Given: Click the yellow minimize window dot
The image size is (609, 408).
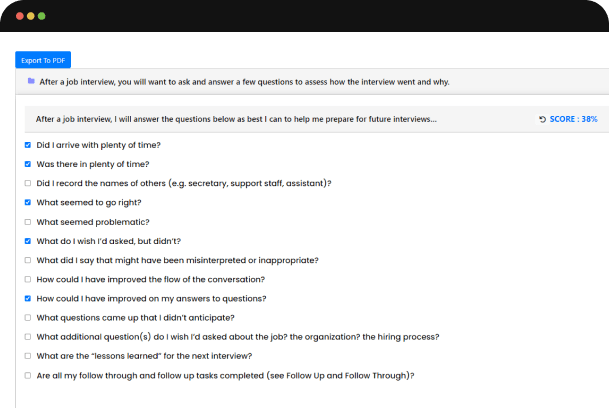Looking at the screenshot, I should pyautogui.click(x=31, y=17).
